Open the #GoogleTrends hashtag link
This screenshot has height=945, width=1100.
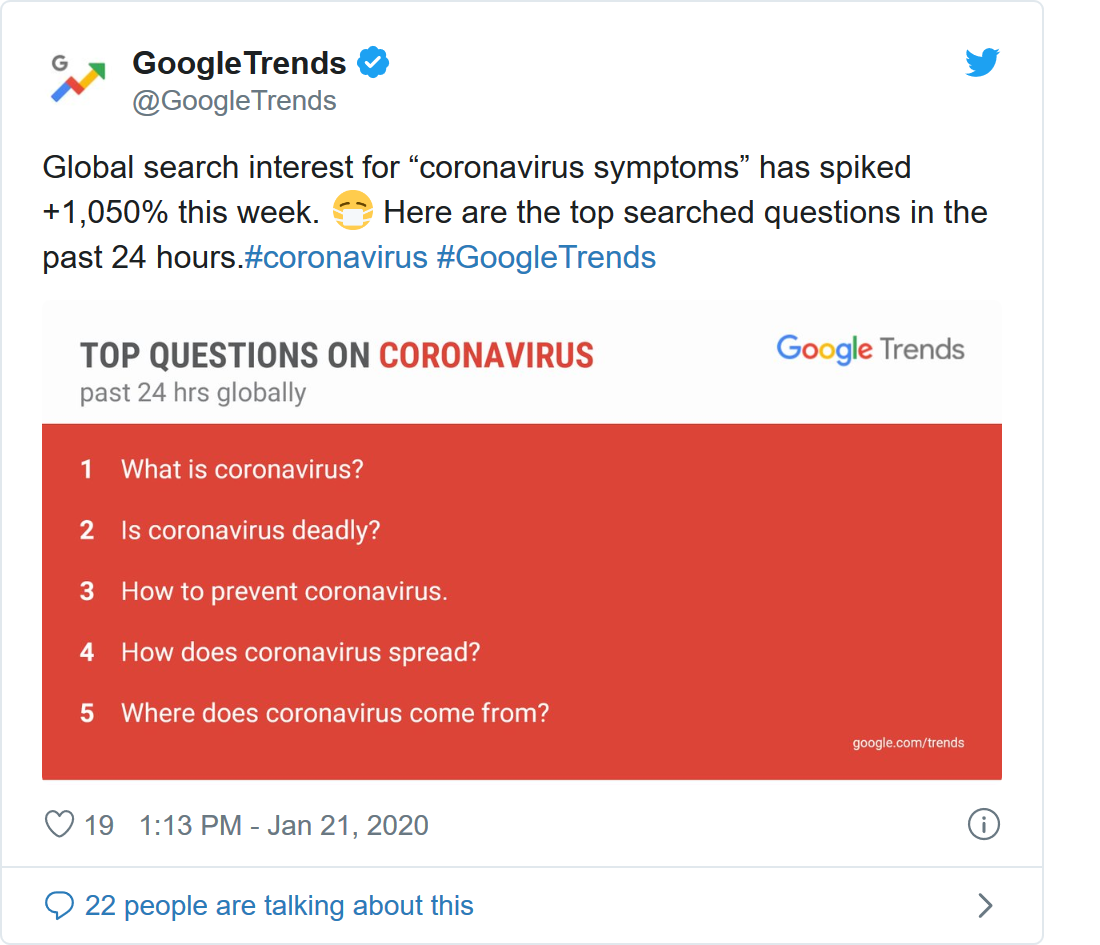pyautogui.click(x=546, y=258)
